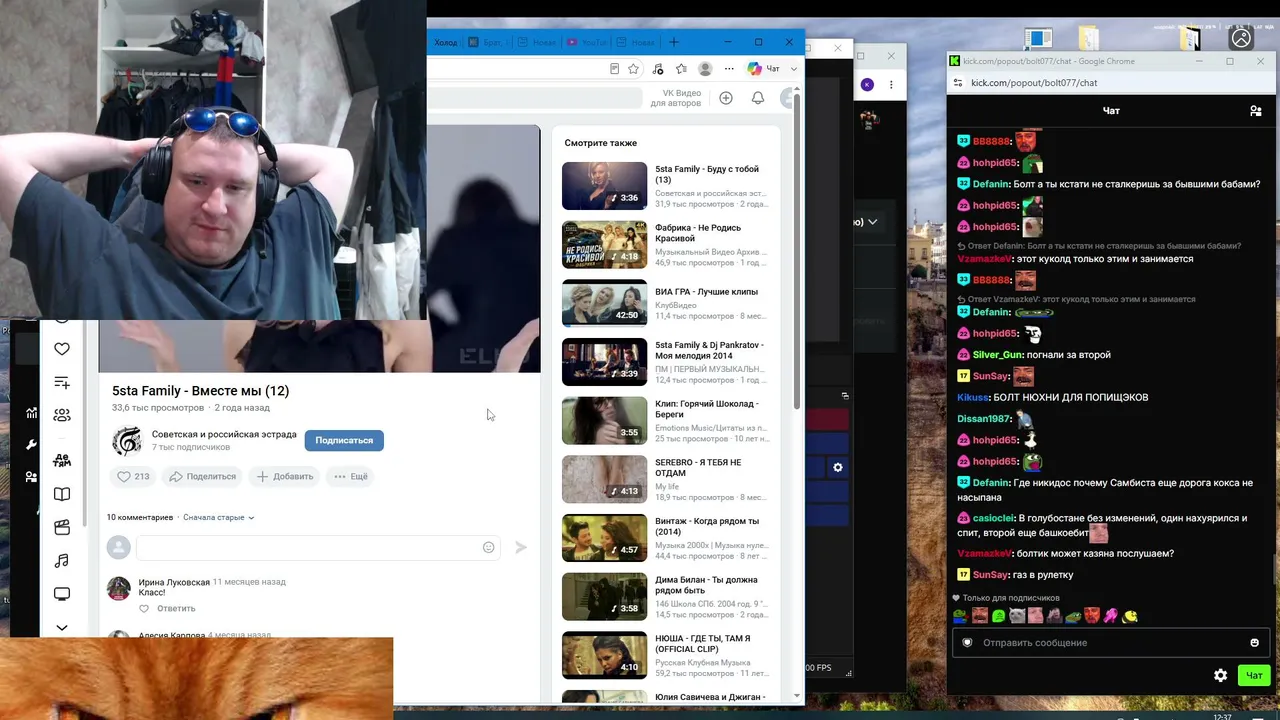The image size is (1280, 720).
Task: Open the emoji picker in comment field
Action: pyautogui.click(x=488, y=547)
